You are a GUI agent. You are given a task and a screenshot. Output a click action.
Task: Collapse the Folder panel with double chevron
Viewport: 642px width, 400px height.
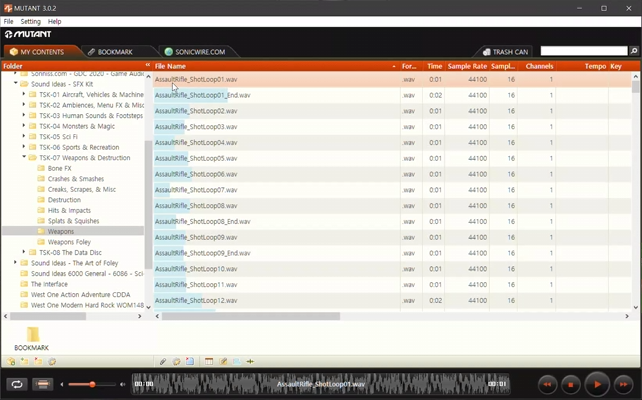[x=147, y=65]
